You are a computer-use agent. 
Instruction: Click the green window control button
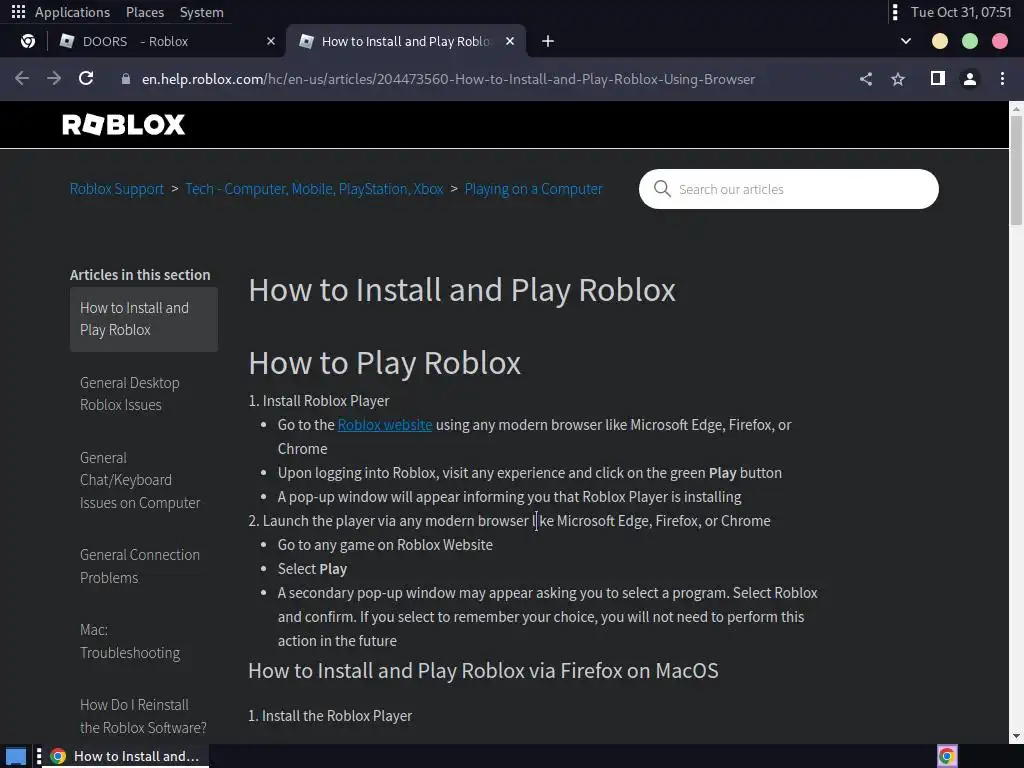(x=970, y=41)
